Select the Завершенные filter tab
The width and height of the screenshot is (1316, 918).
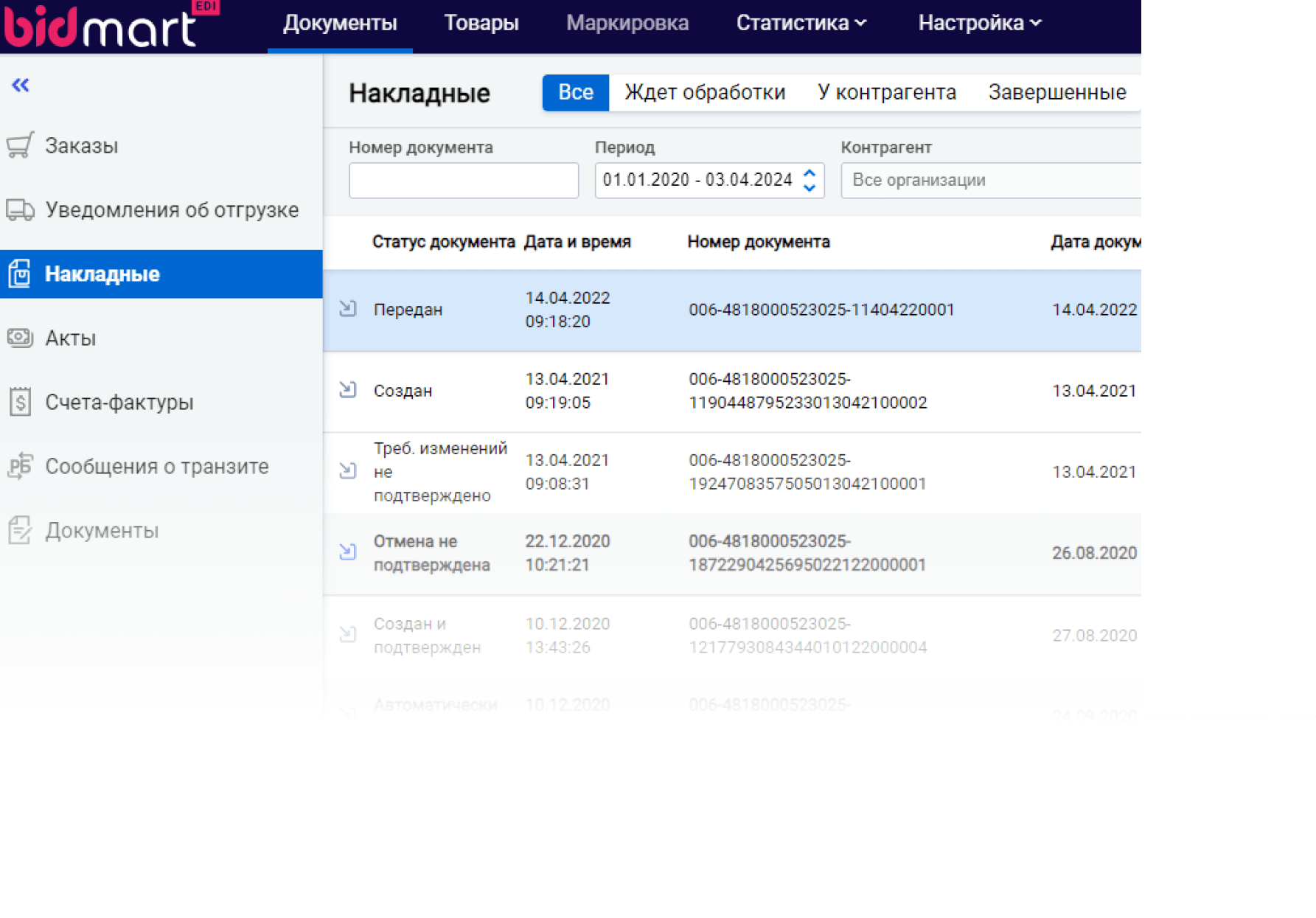1056,93
